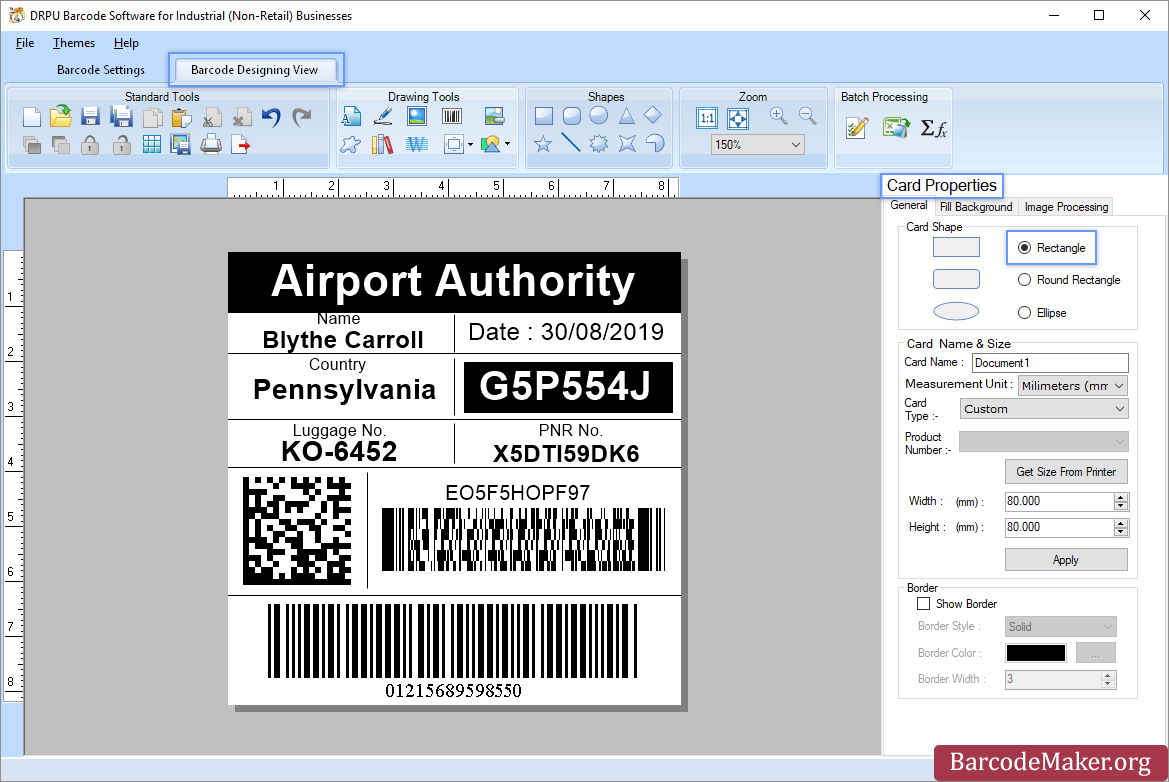Set zoom to actual size 1:1
The width and height of the screenshot is (1169, 782).
click(x=707, y=118)
